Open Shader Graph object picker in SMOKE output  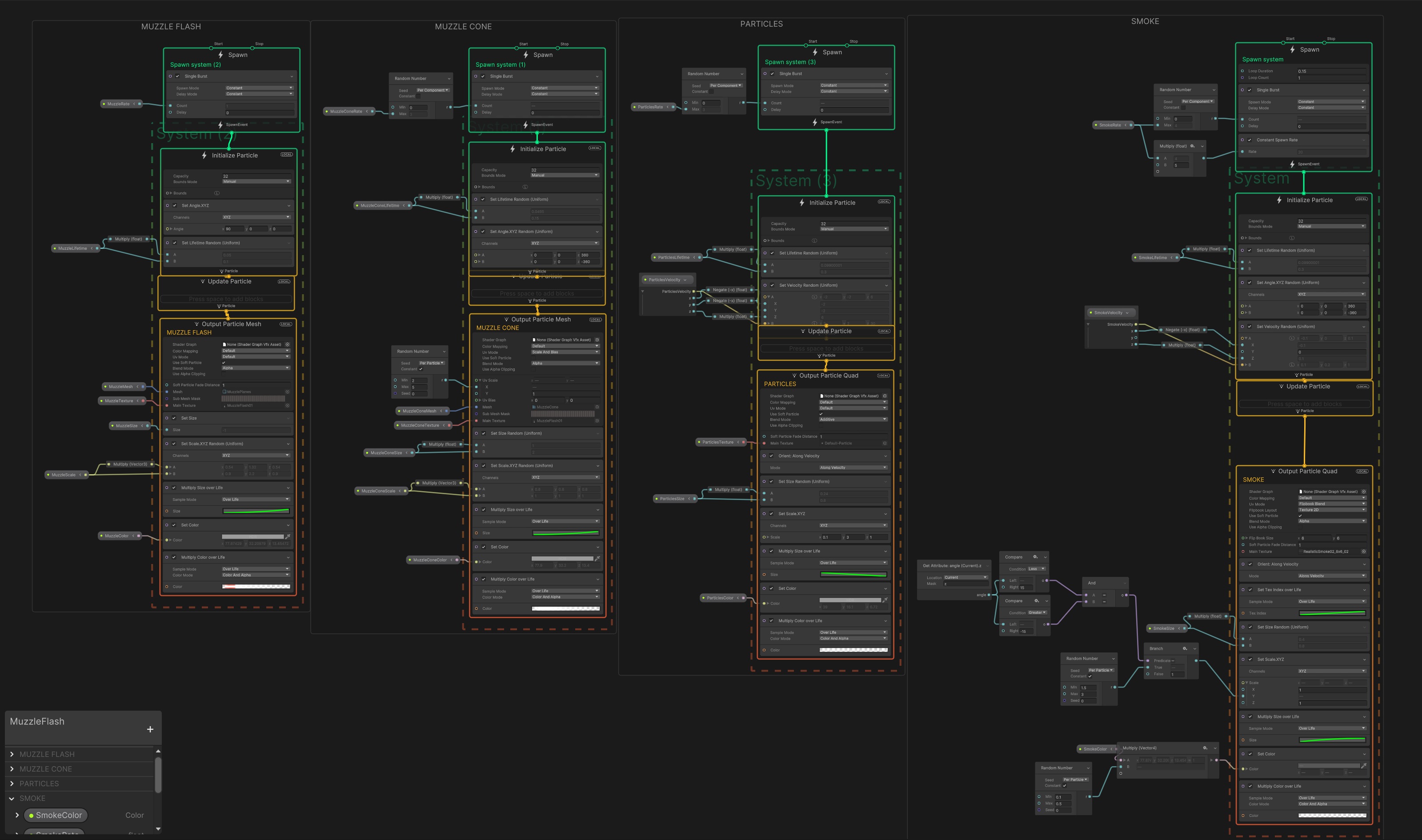1364,491
